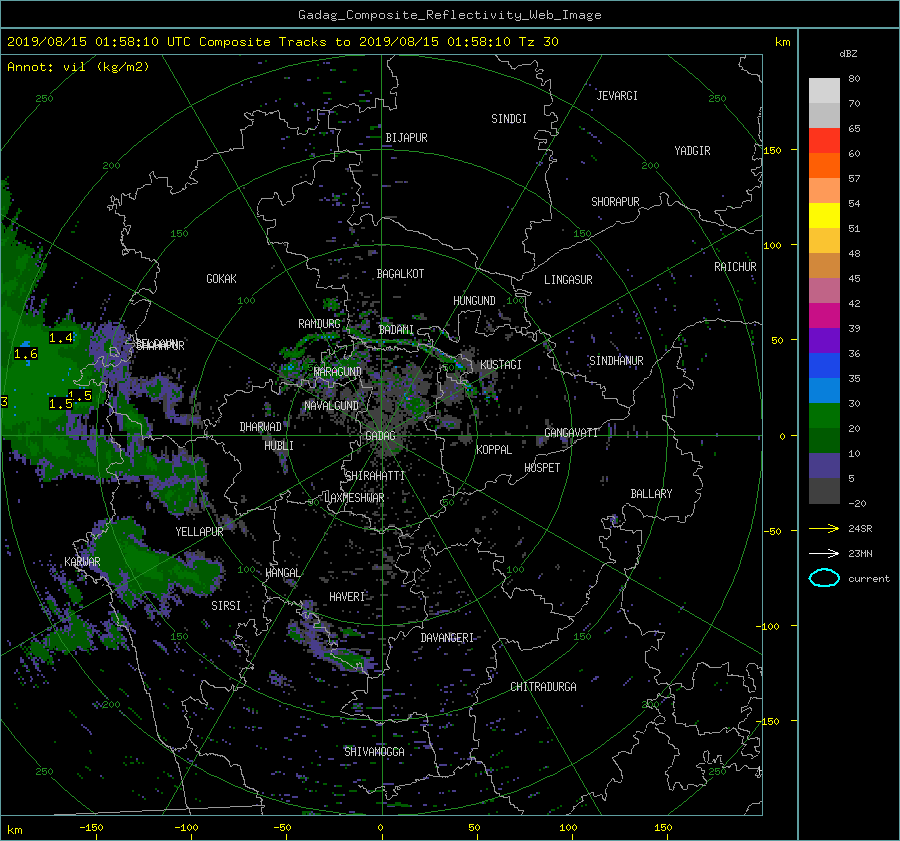This screenshot has height=841, width=900.
Task: Click the LAXMESHWAR city label
Action: click(354, 498)
